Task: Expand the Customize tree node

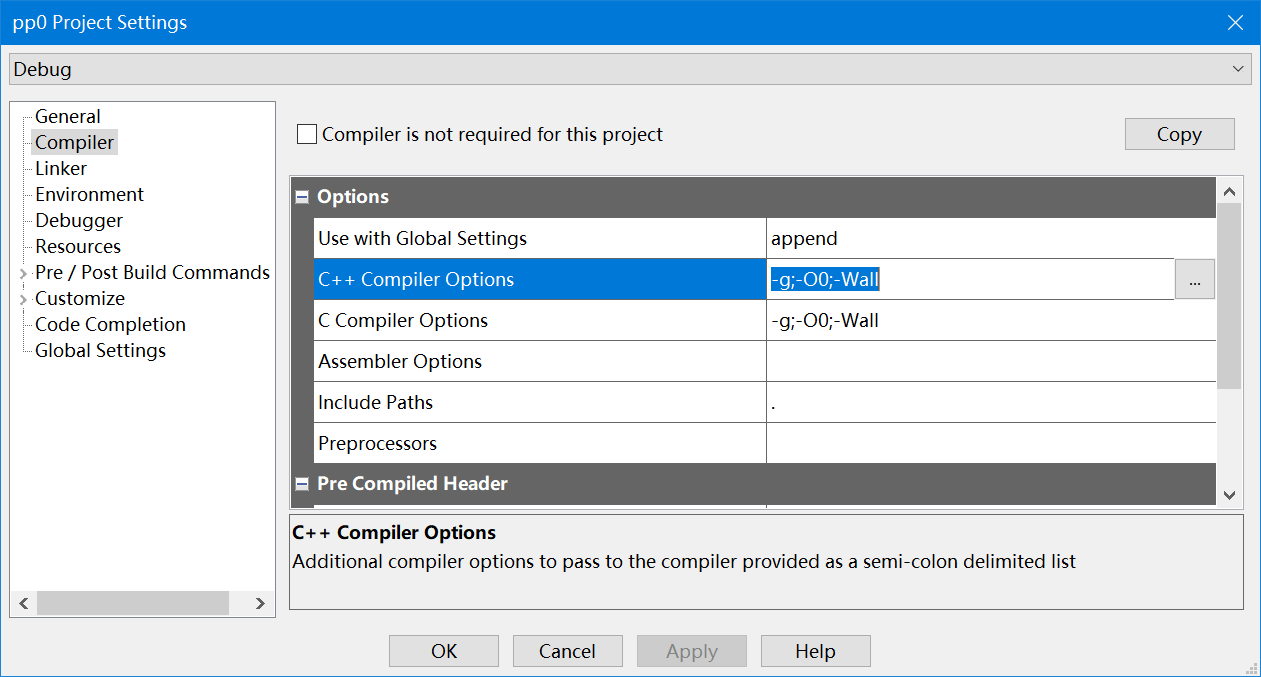Action: 23,299
